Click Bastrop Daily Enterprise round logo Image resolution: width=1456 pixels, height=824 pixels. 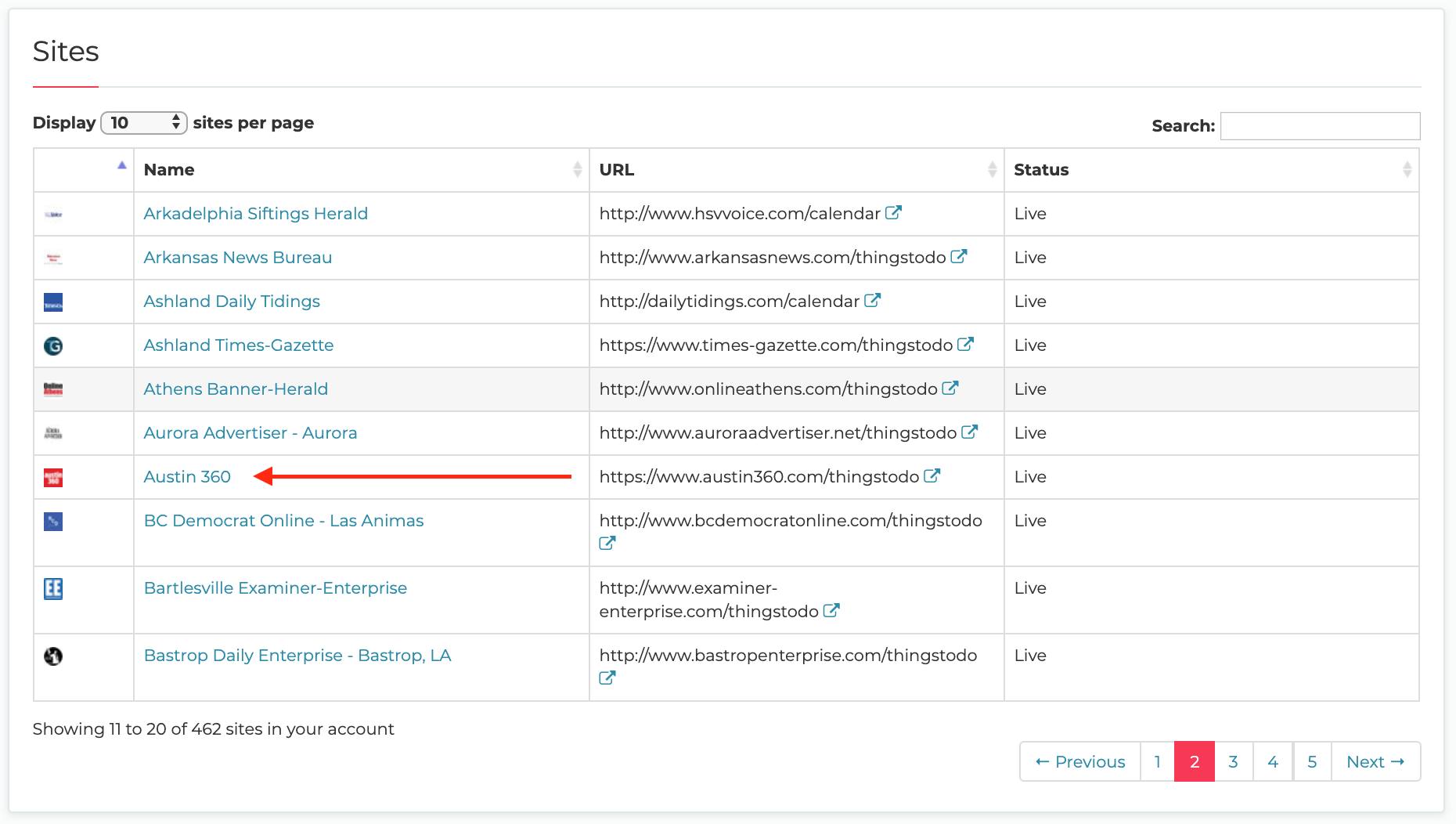[x=53, y=656]
